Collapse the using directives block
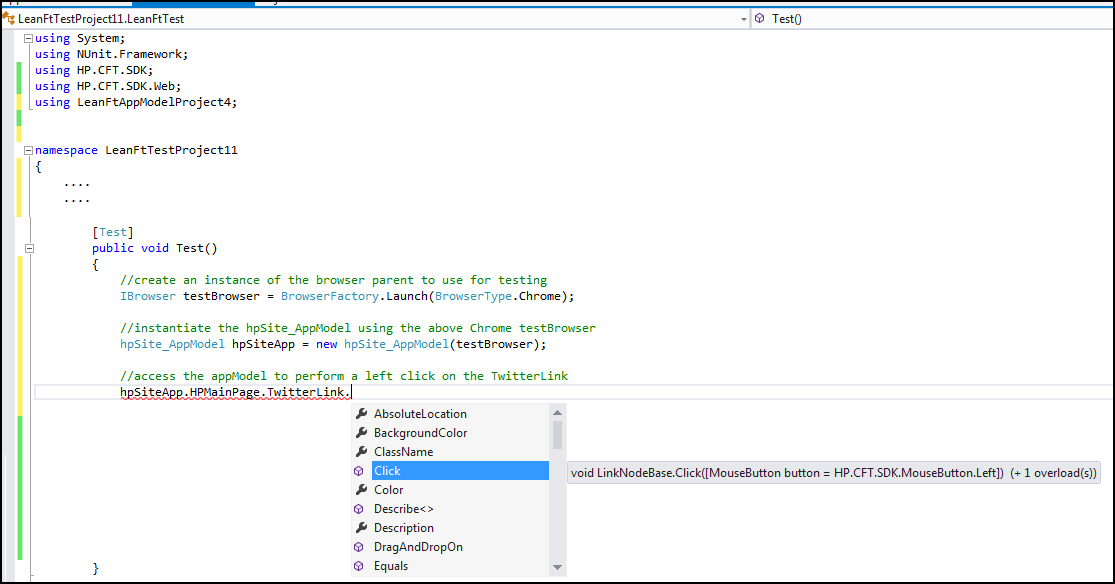The width and height of the screenshot is (1115, 584). click(29, 38)
